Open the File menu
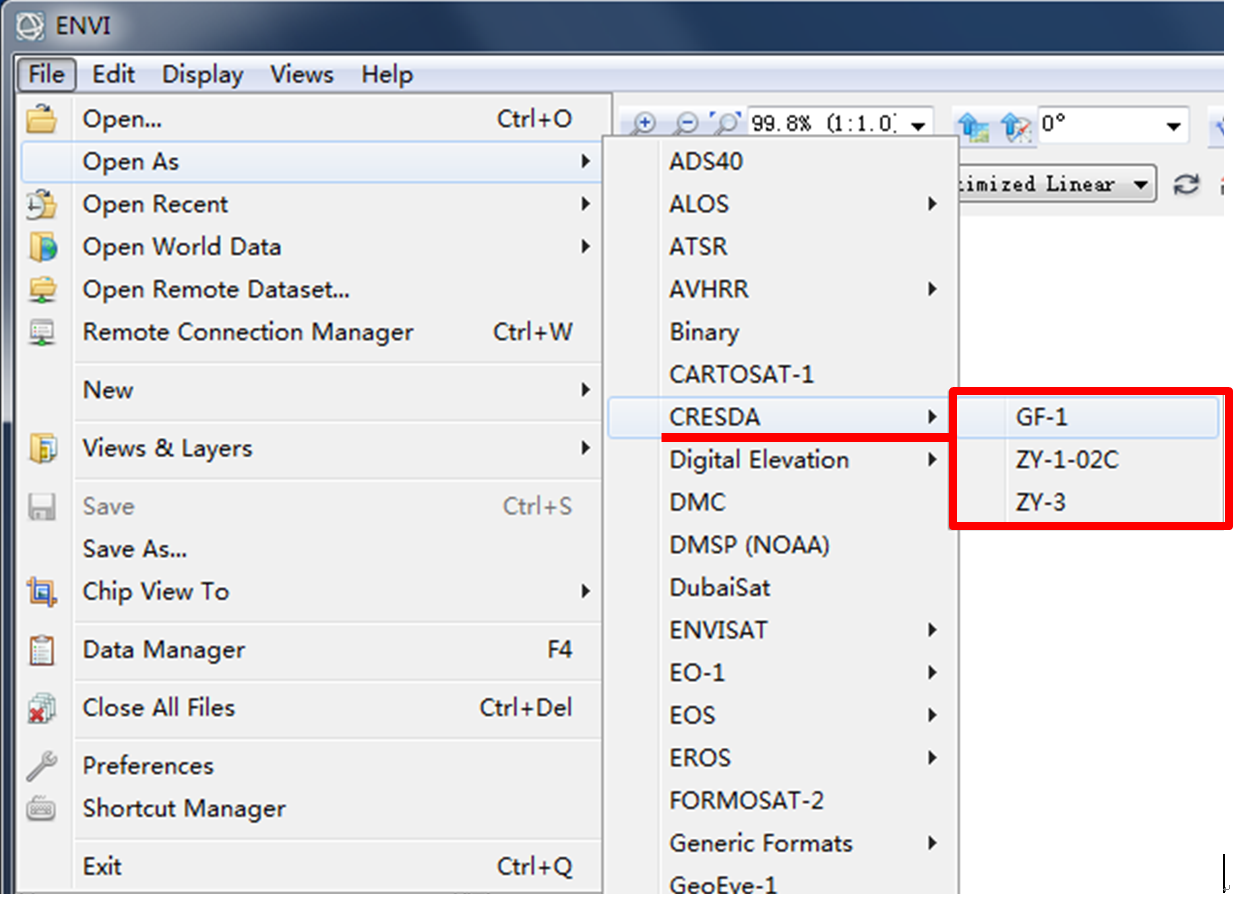This screenshot has height=908, width=1240. pos(46,74)
